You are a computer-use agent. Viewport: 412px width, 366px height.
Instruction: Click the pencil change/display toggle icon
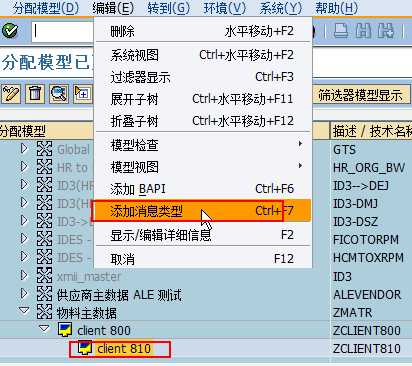tap(11, 94)
